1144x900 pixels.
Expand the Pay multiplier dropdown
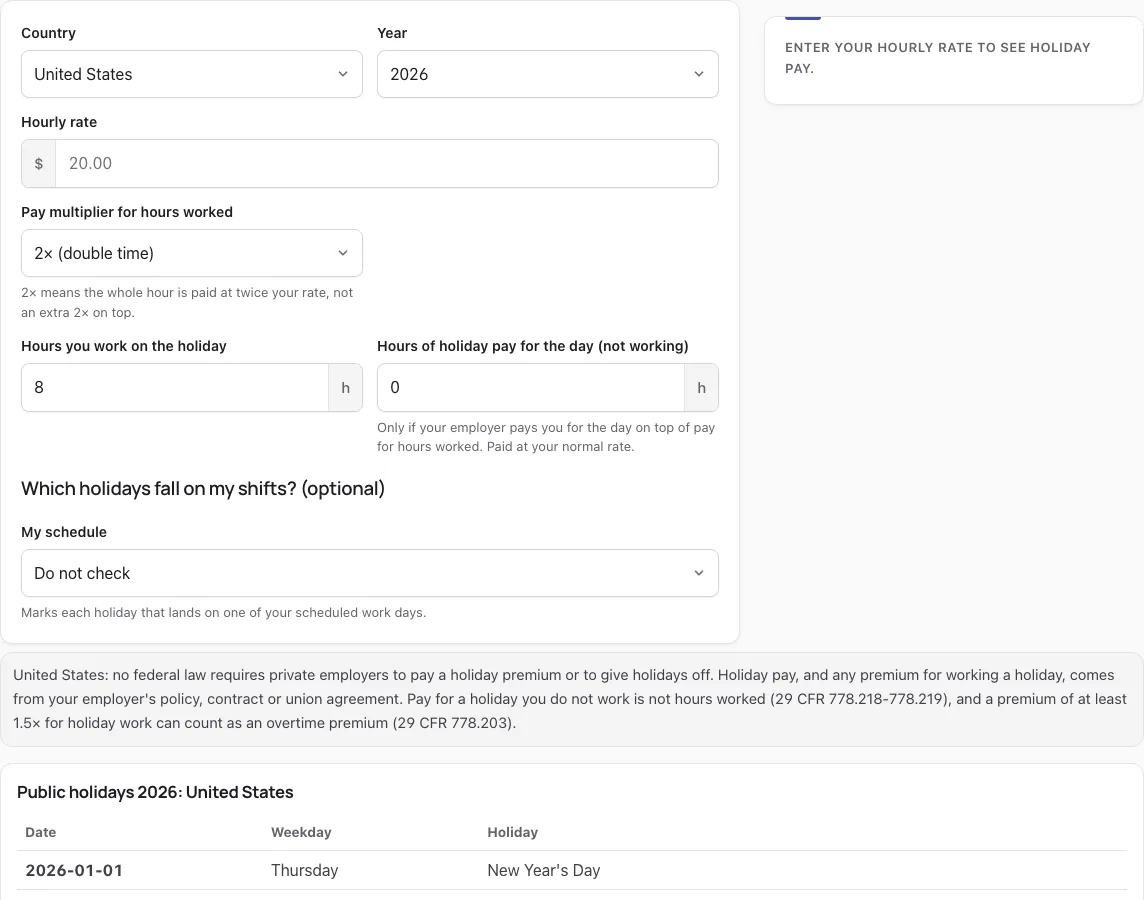tap(192, 253)
